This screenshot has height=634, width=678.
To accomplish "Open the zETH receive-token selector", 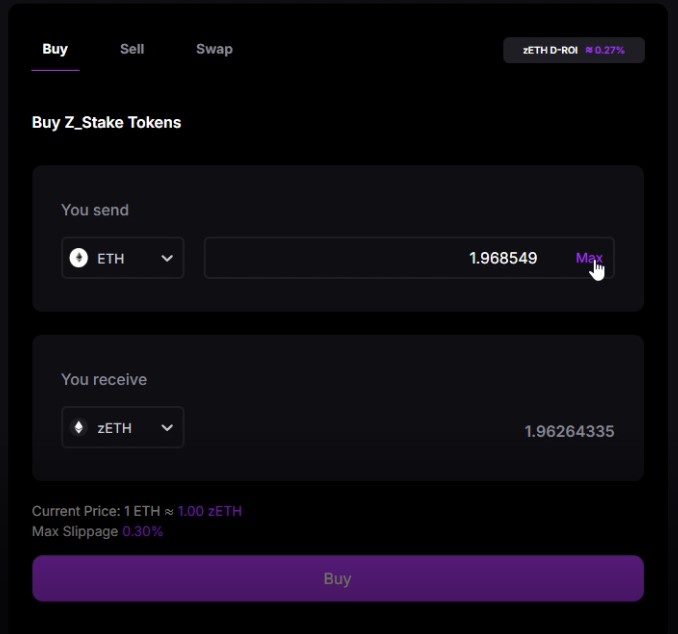I will point(123,427).
